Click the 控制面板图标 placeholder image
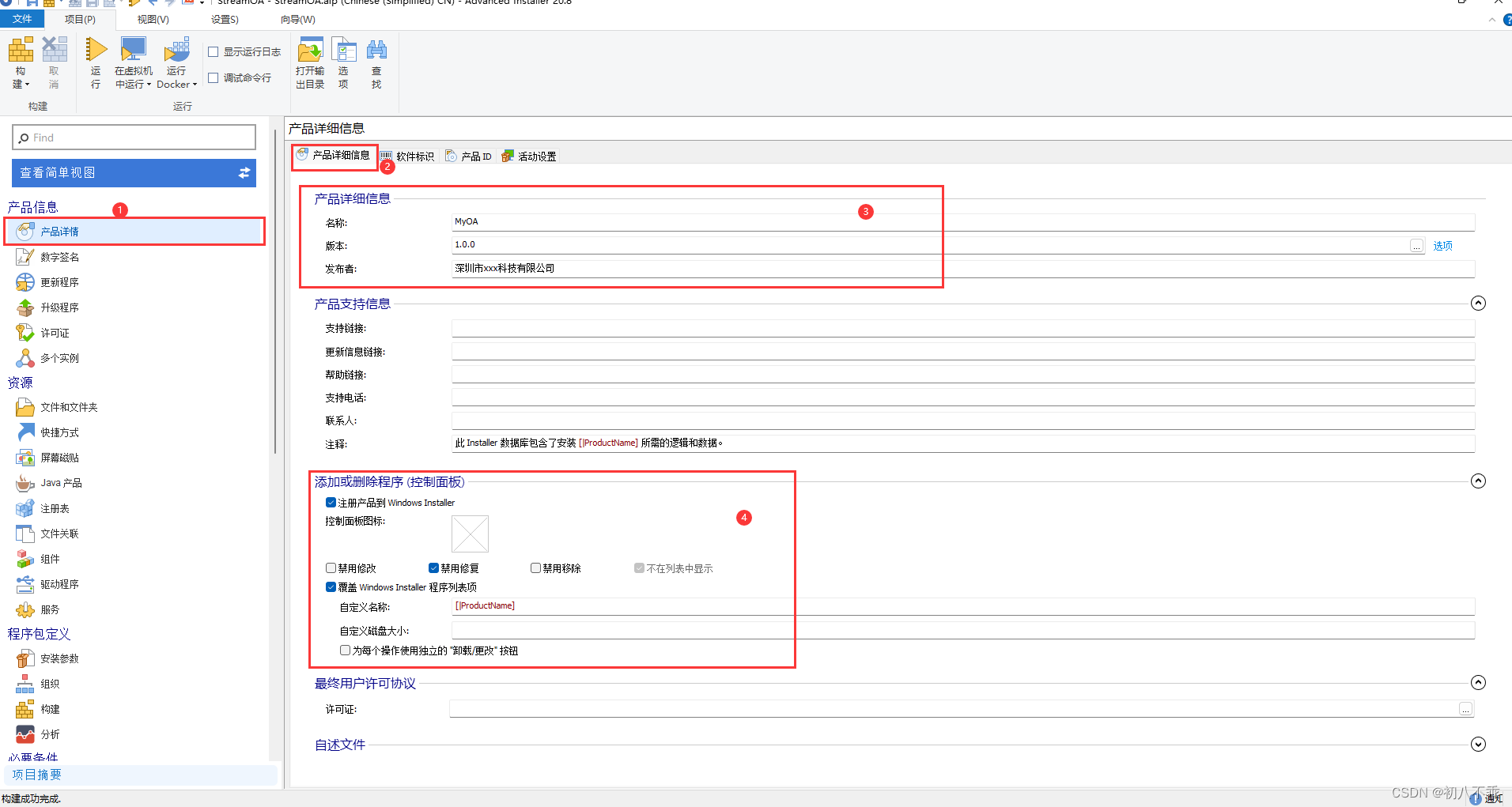 pyautogui.click(x=470, y=534)
